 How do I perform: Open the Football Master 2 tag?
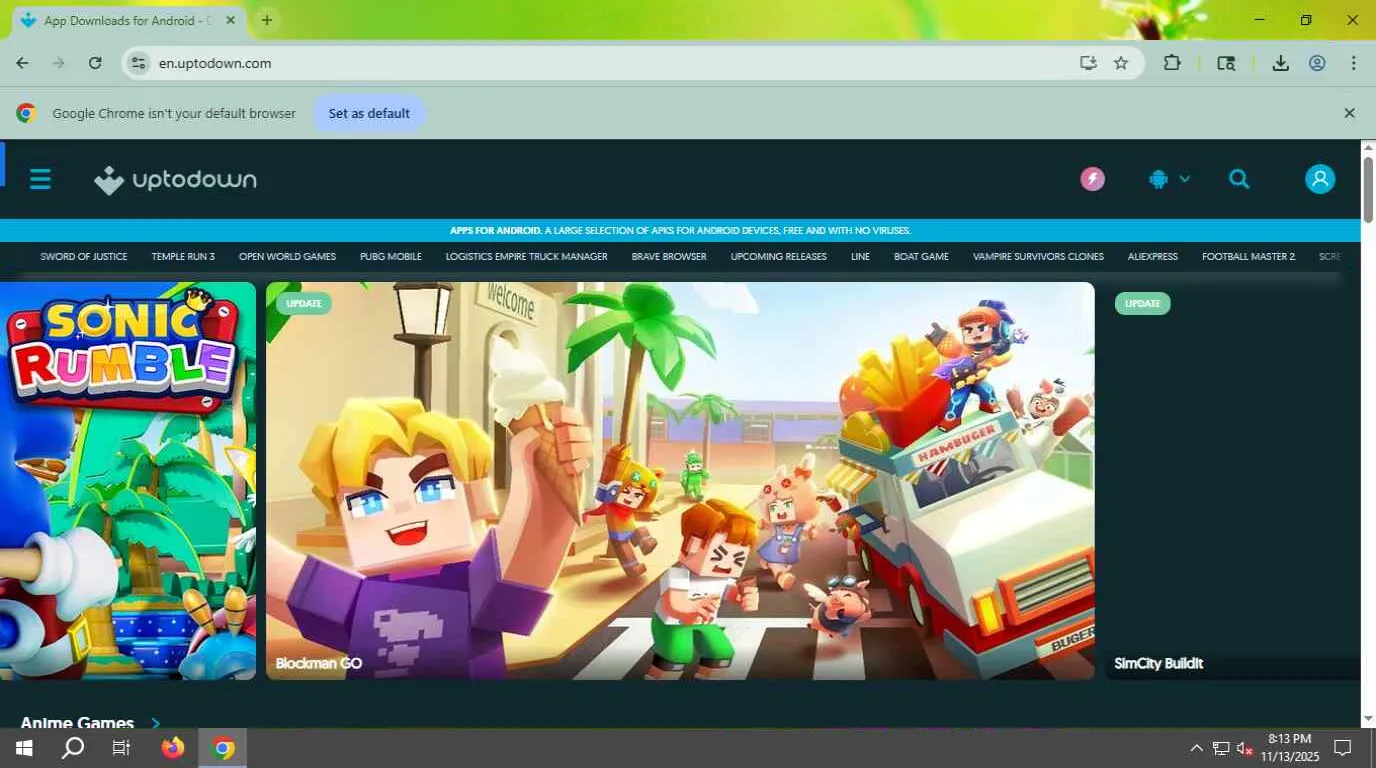pyautogui.click(x=1248, y=257)
